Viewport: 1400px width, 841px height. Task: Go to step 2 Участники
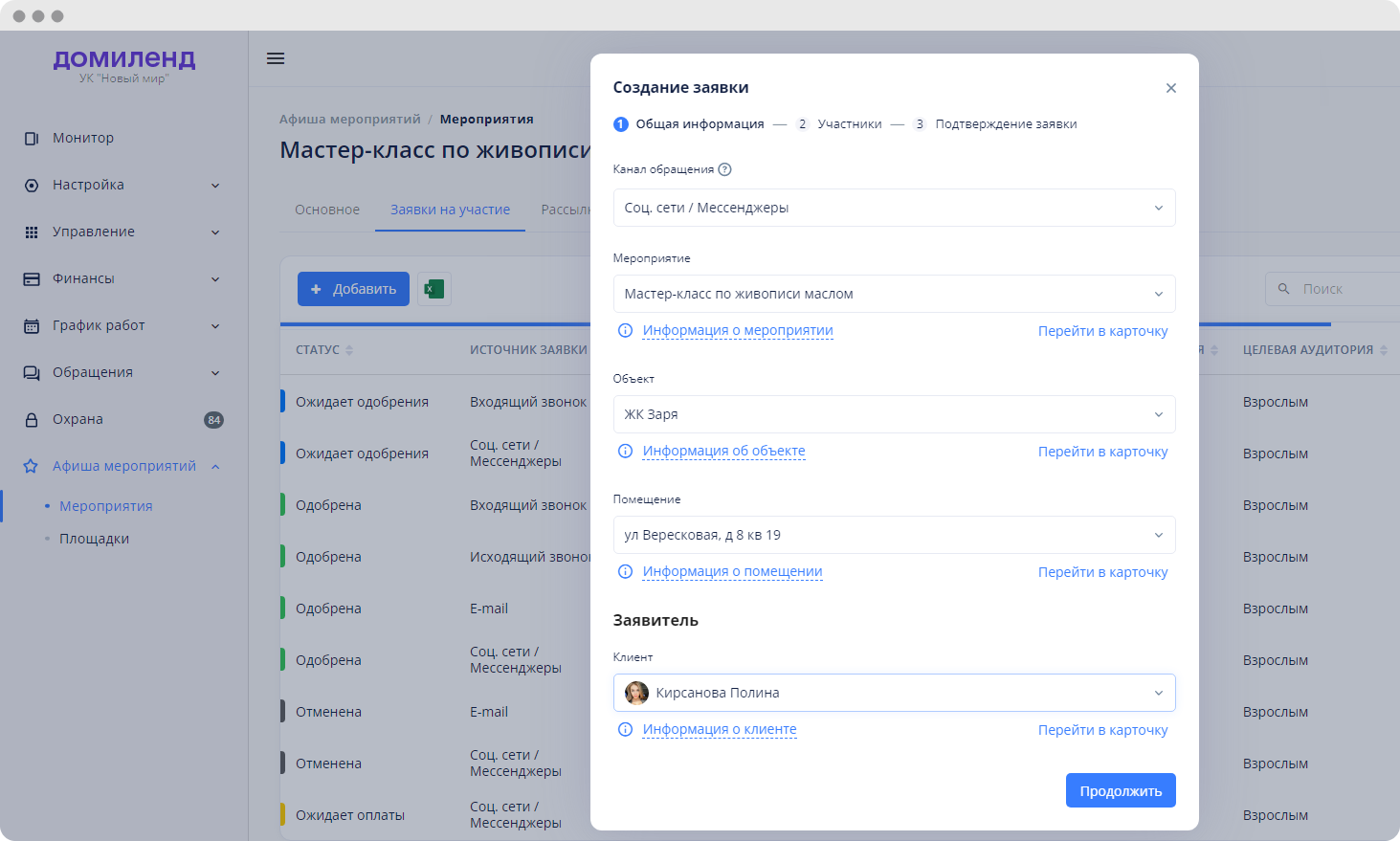[839, 124]
